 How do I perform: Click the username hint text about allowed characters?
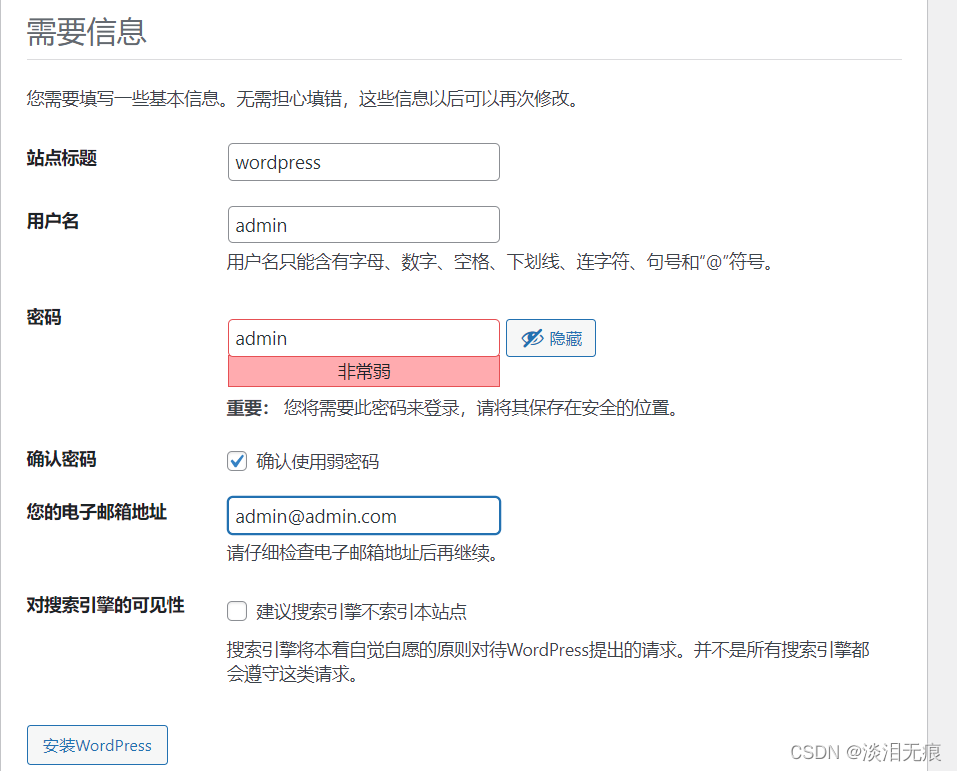click(x=500, y=262)
